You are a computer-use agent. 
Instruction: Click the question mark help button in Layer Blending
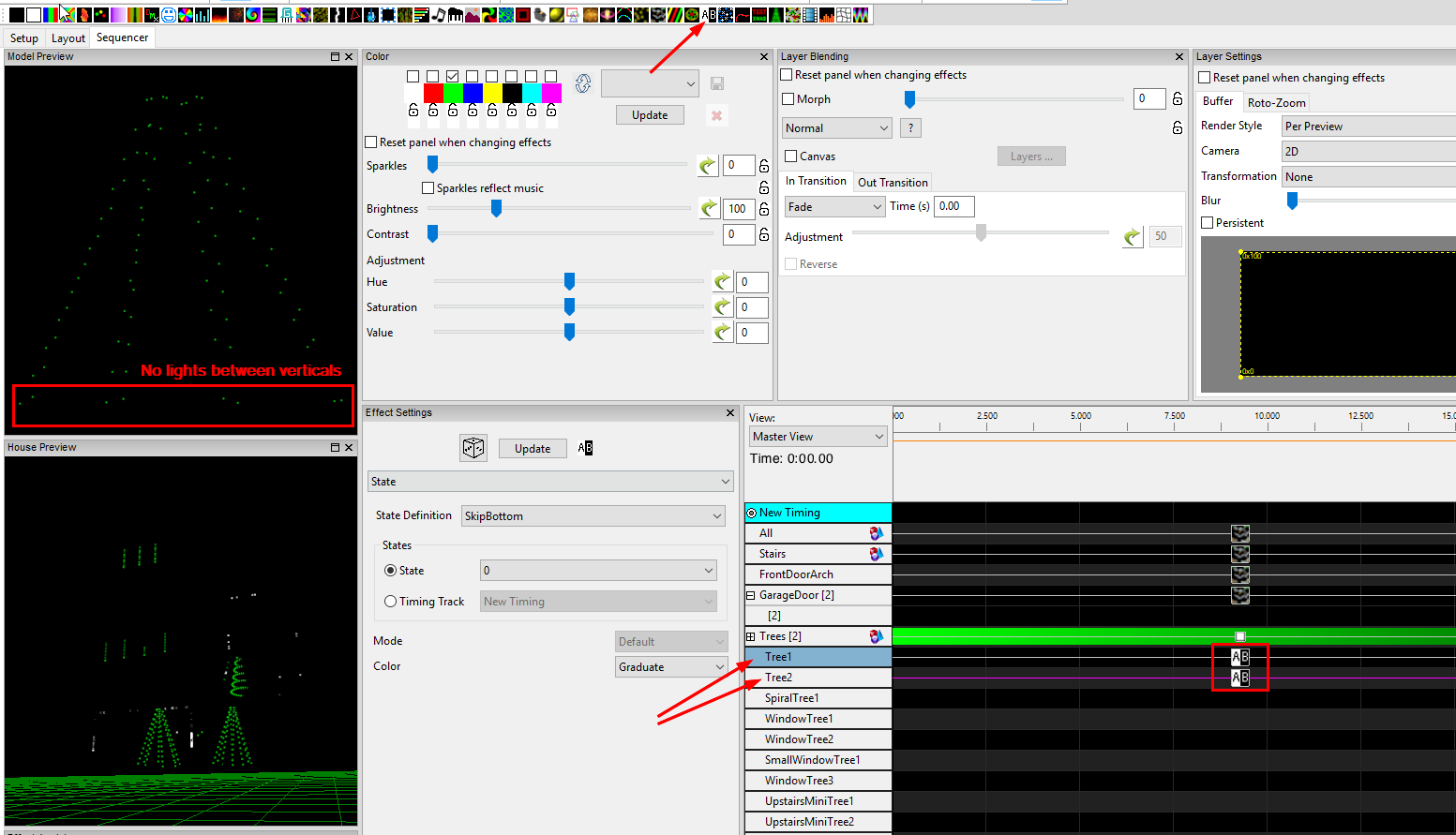pyautogui.click(x=910, y=127)
